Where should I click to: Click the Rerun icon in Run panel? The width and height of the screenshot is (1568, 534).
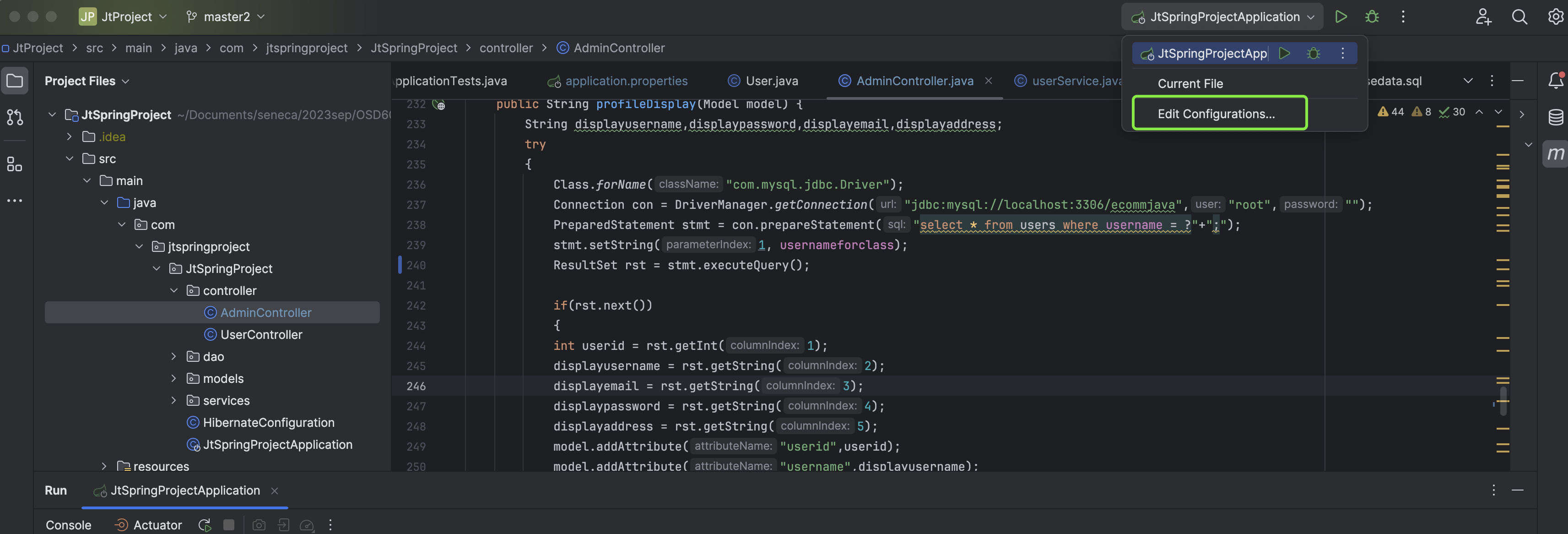point(205,525)
